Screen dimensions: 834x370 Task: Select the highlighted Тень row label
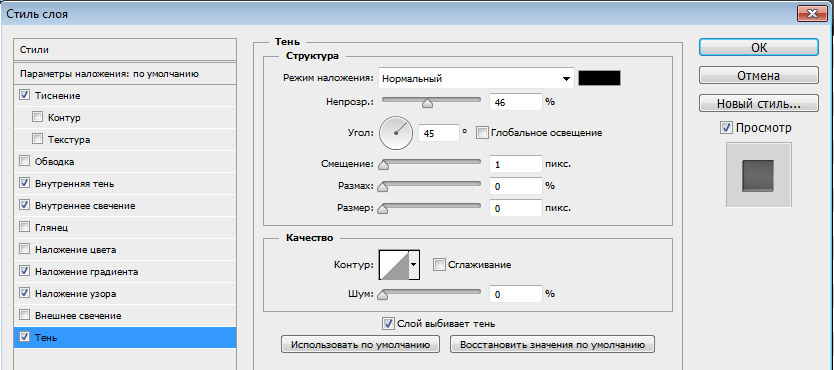pyautogui.click(x=46, y=338)
